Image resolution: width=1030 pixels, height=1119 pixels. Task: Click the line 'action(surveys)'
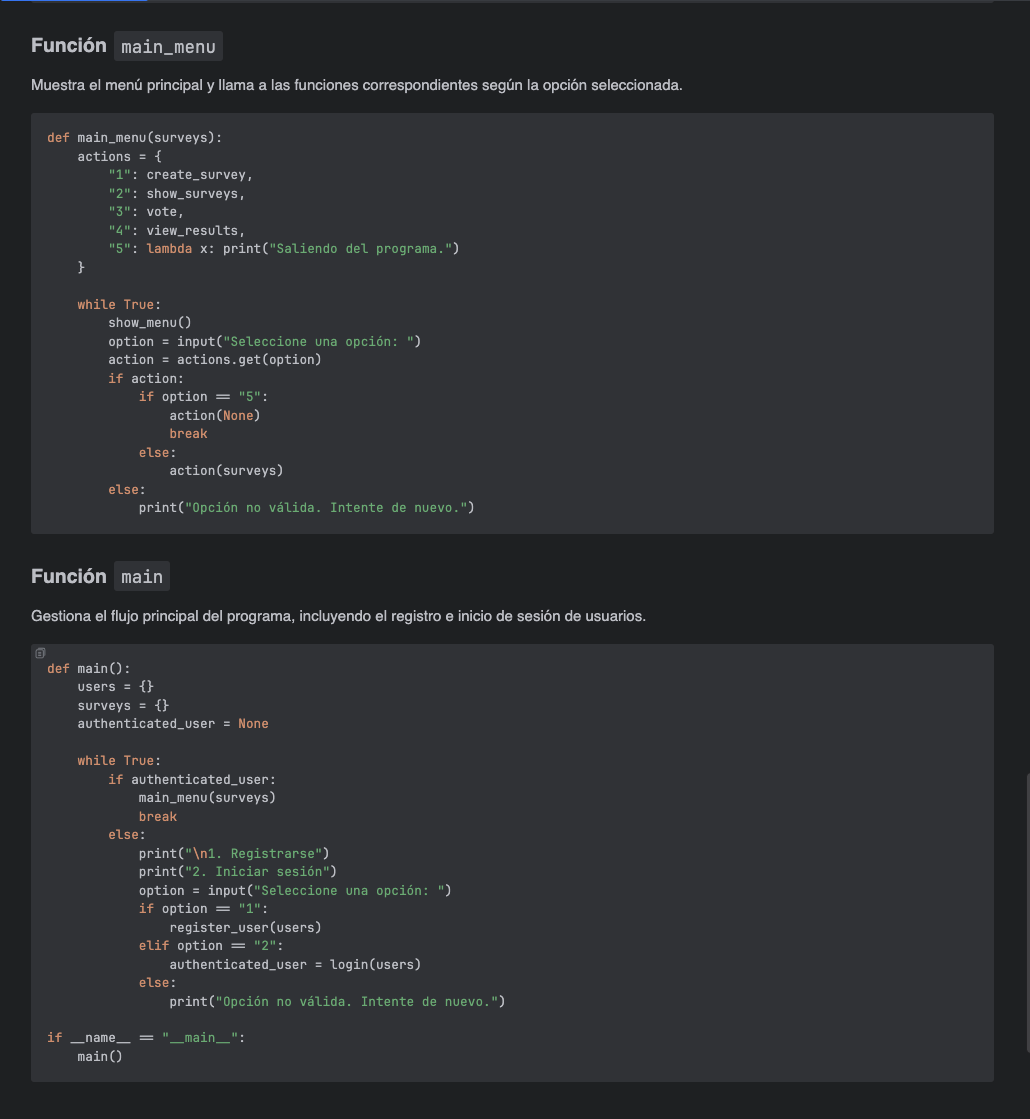[226, 470]
